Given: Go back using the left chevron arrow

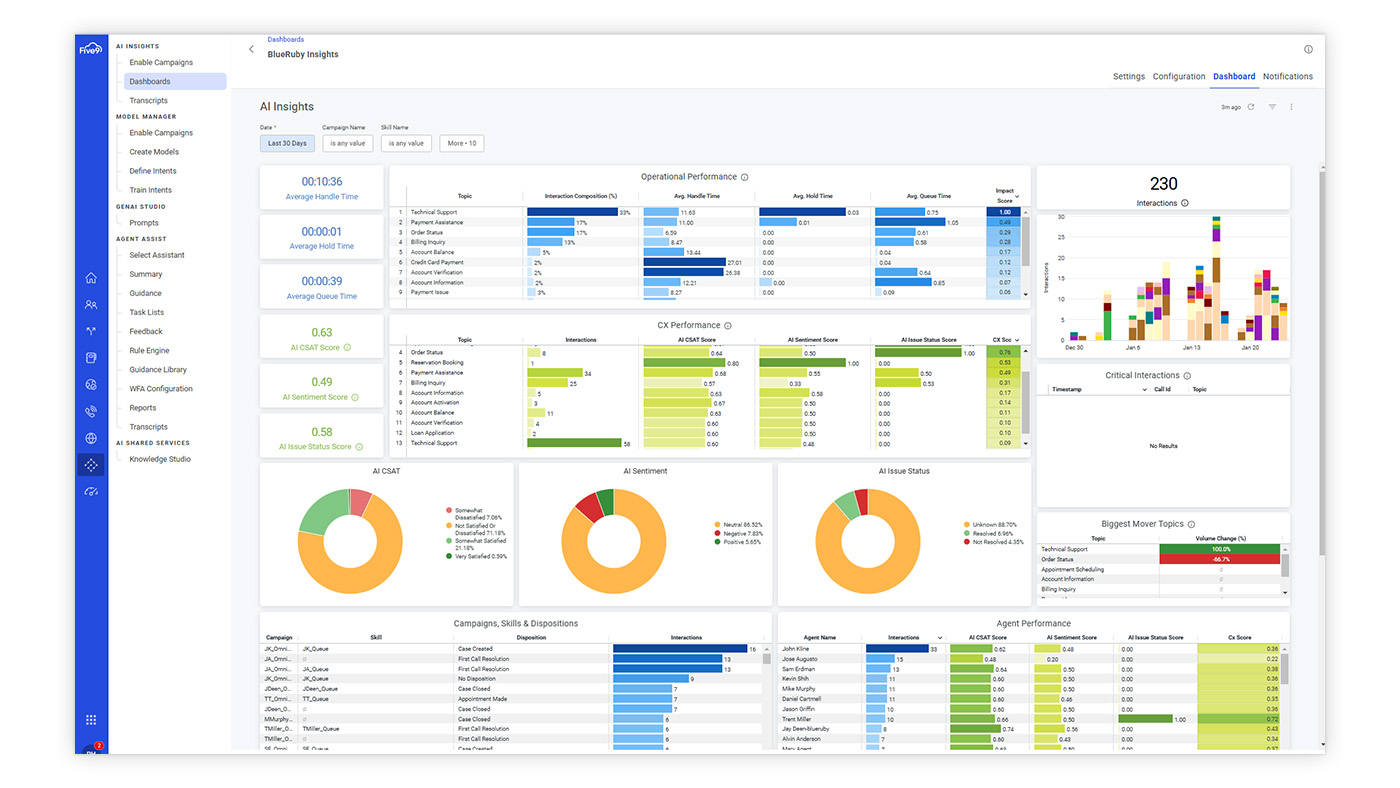Looking at the screenshot, I should (251, 49).
